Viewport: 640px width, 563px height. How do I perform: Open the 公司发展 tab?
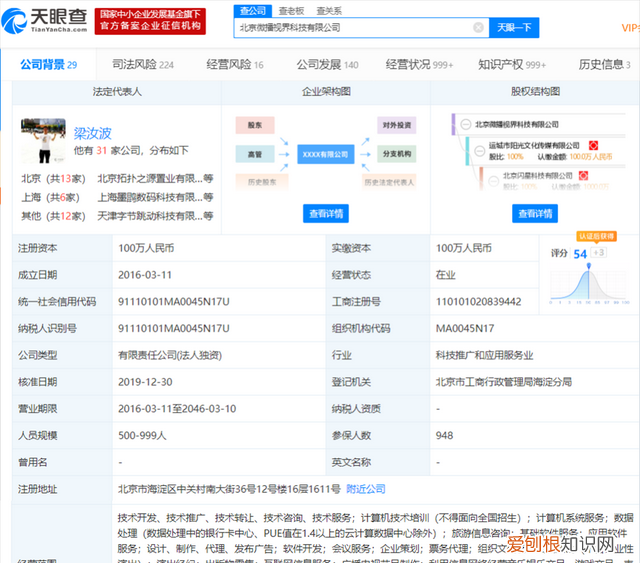click(x=327, y=65)
